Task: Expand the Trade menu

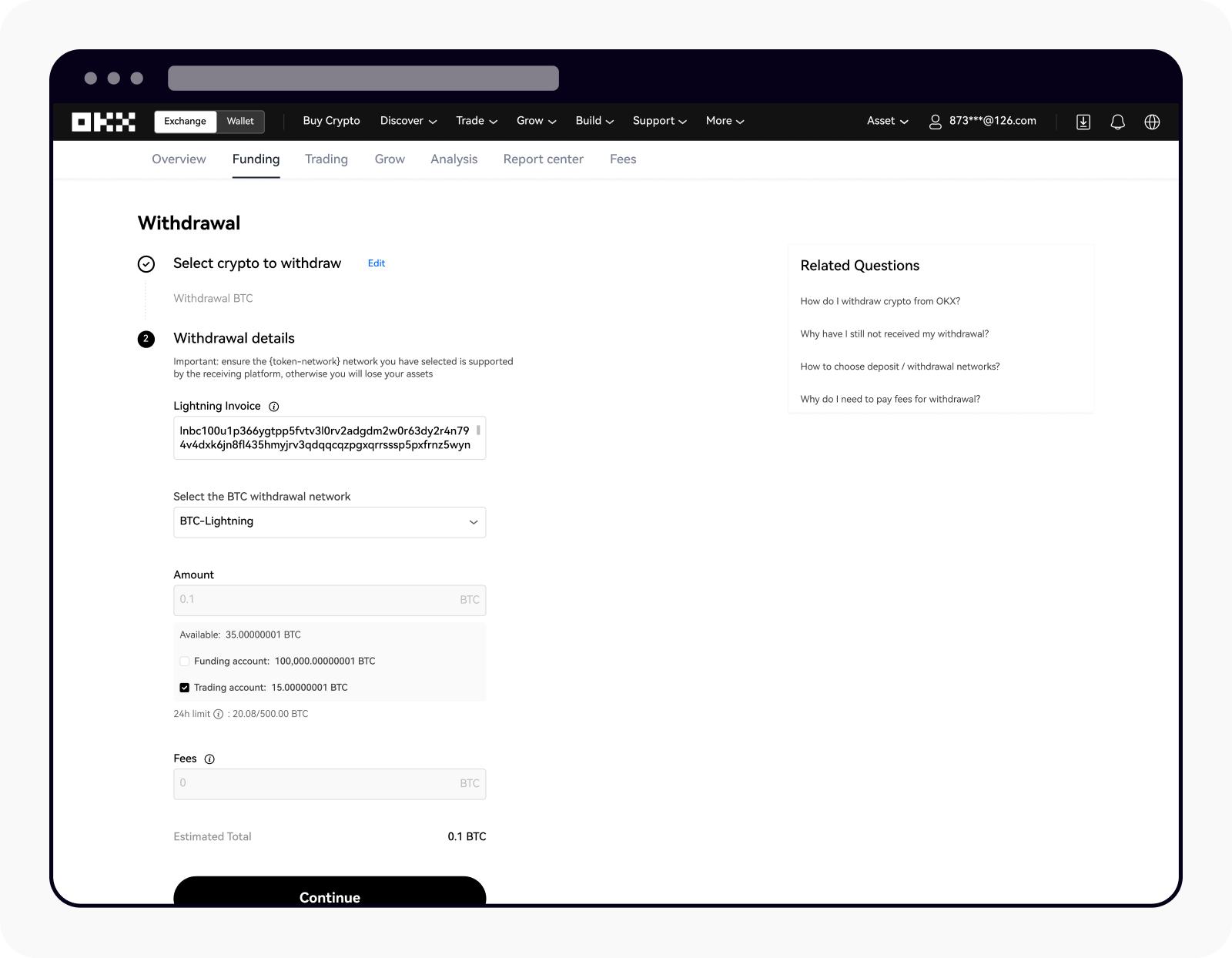Action: coord(477,121)
